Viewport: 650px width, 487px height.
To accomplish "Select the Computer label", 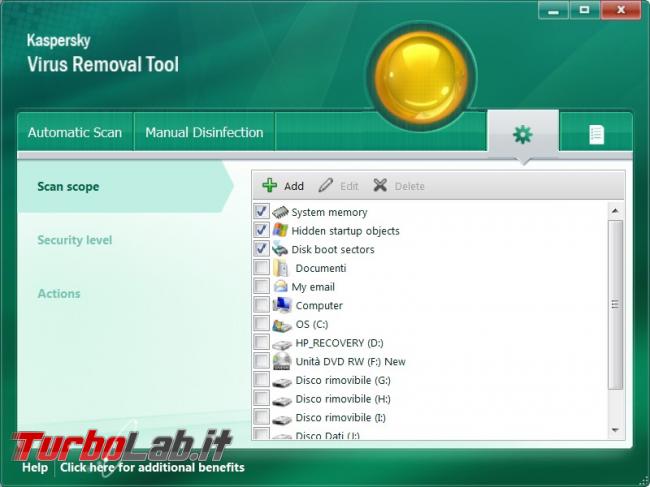I will tap(319, 305).
